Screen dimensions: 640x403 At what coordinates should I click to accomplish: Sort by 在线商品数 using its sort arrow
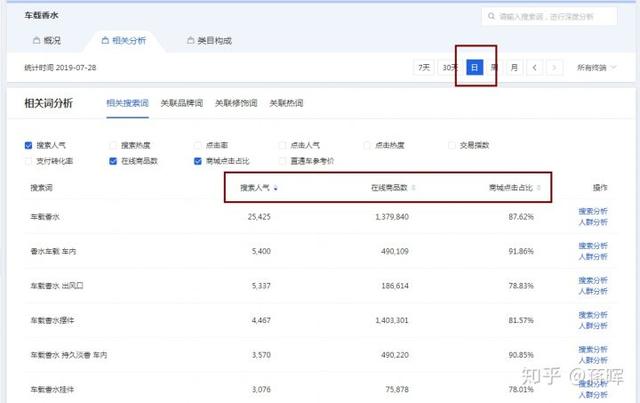[x=413, y=188]
